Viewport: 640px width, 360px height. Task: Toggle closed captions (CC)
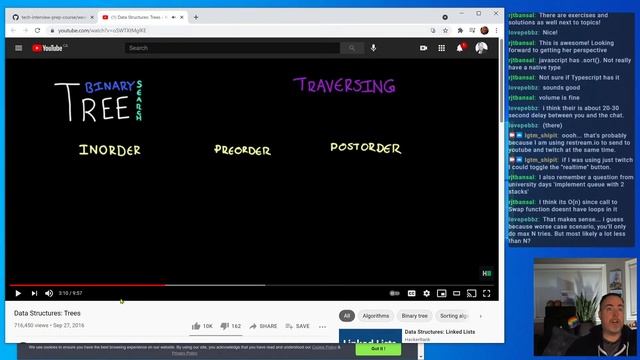(x=411, y=293)
